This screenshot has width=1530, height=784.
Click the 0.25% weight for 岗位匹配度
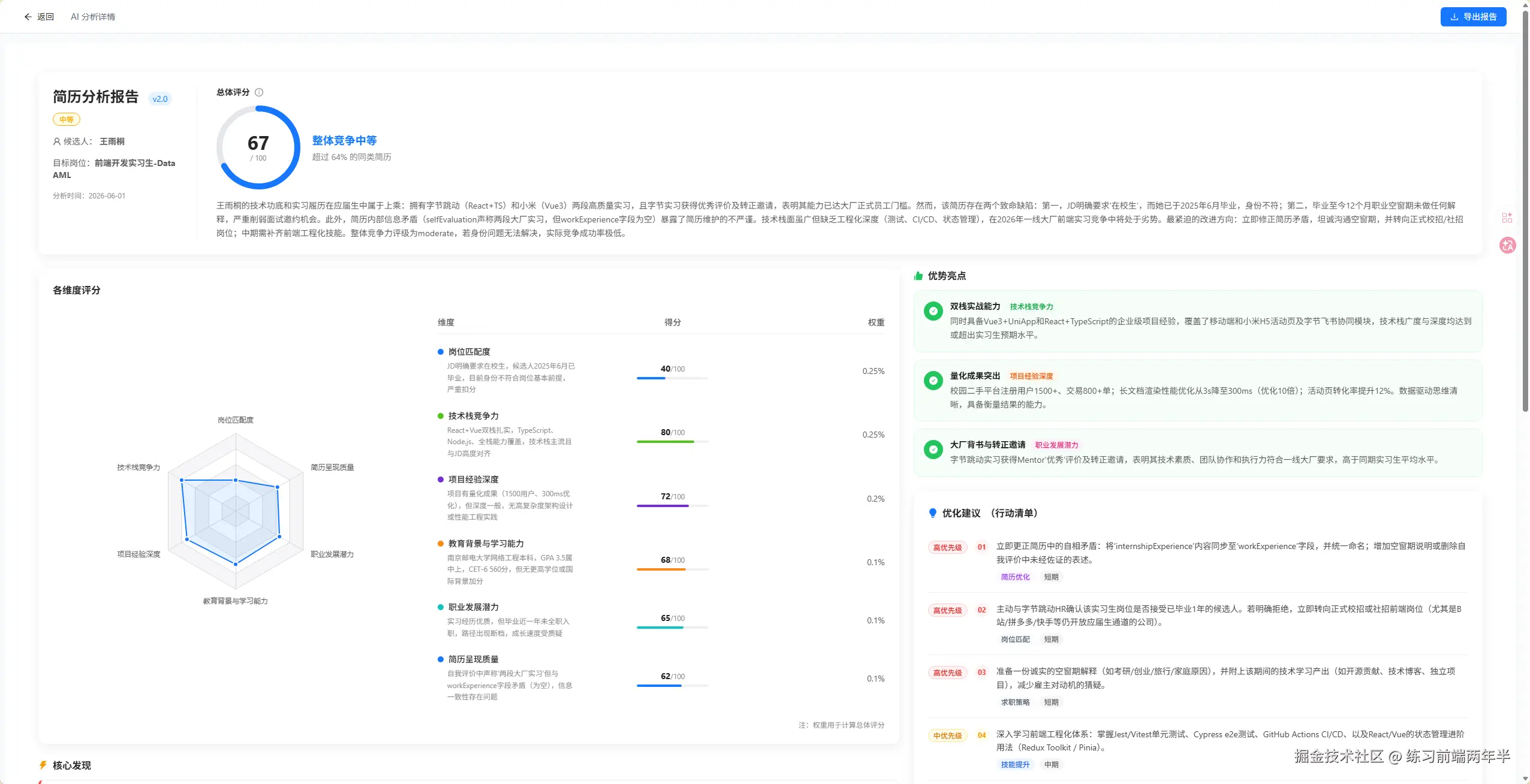point(873,371)
